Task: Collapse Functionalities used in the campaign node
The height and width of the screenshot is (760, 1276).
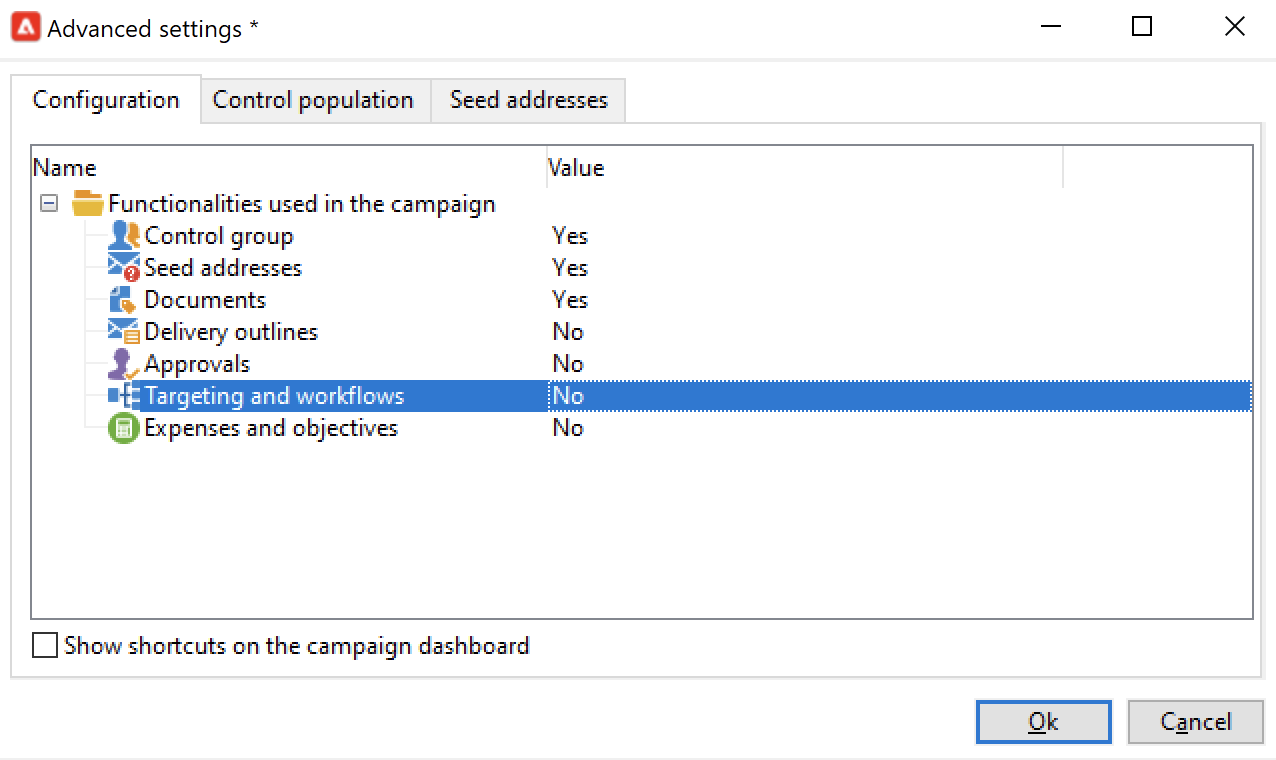Action: click(x=48, y=204)
